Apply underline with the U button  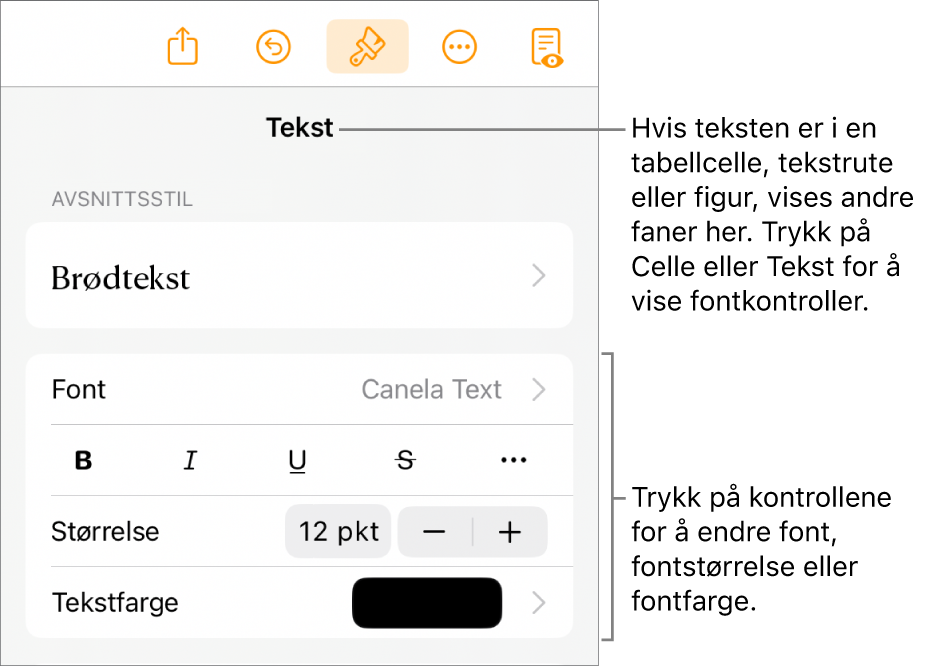tap(297, 461)
